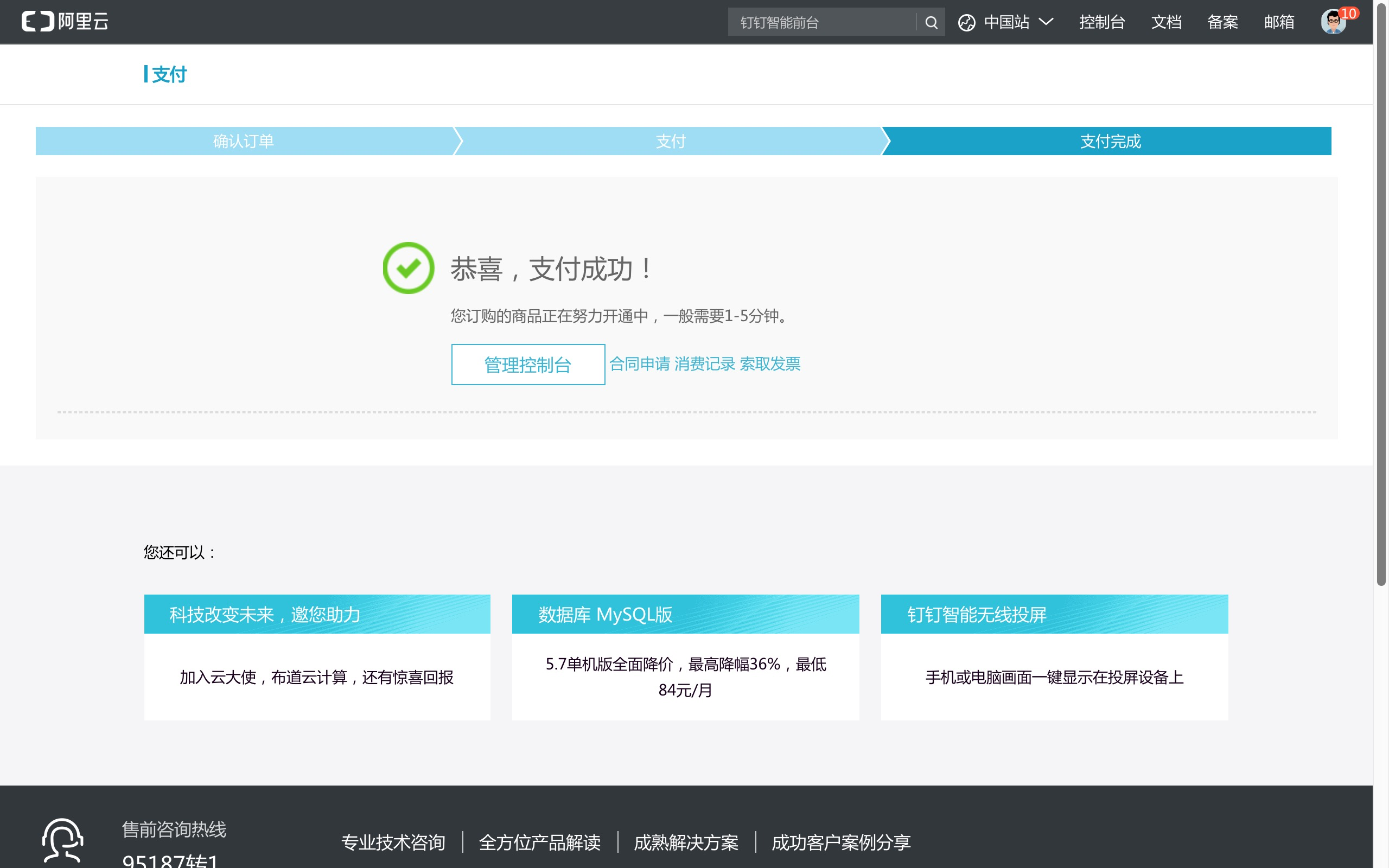1389x868 pixels.
Task: Click the 索取发票 link
Action: [x=770, y=364]
